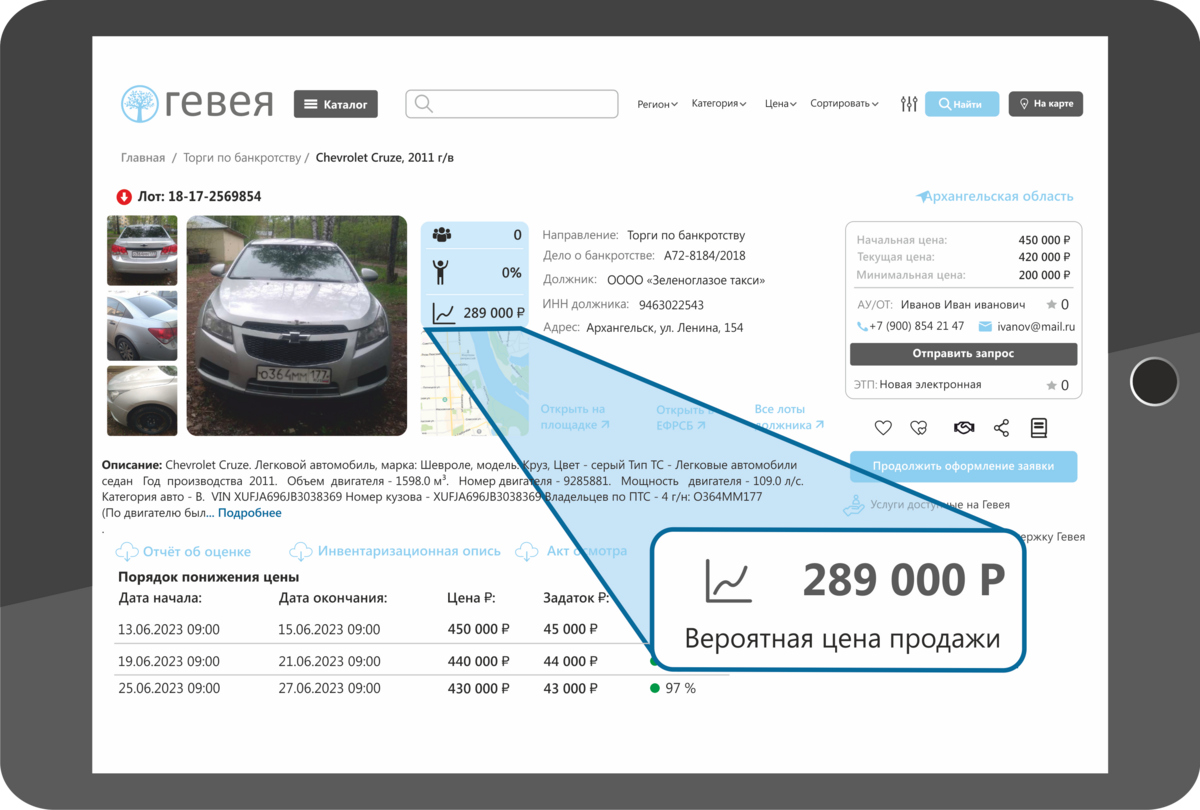Click Продолжить оформление заявки button
This screenshot has height=810, width=1200.
click(x=964, y=466)
